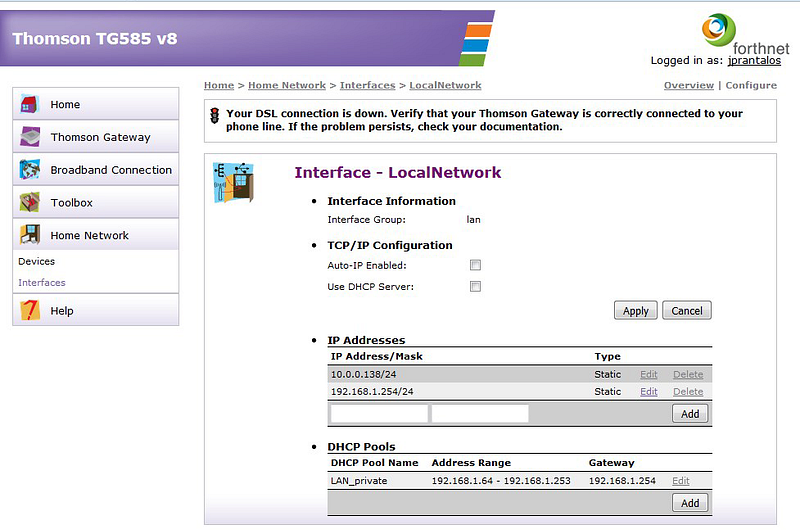
Task: Click the jprantalos username link
Action: click(x=754, y=60)
